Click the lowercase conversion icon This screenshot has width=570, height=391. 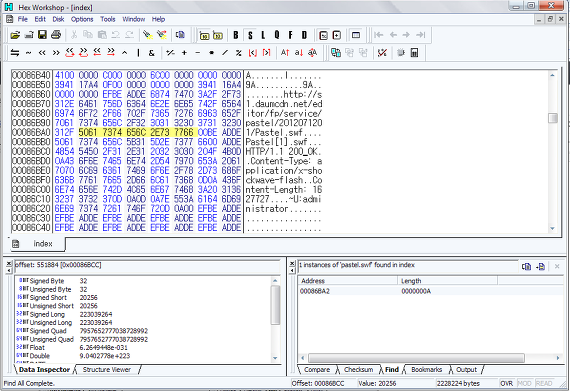point(298,53)
